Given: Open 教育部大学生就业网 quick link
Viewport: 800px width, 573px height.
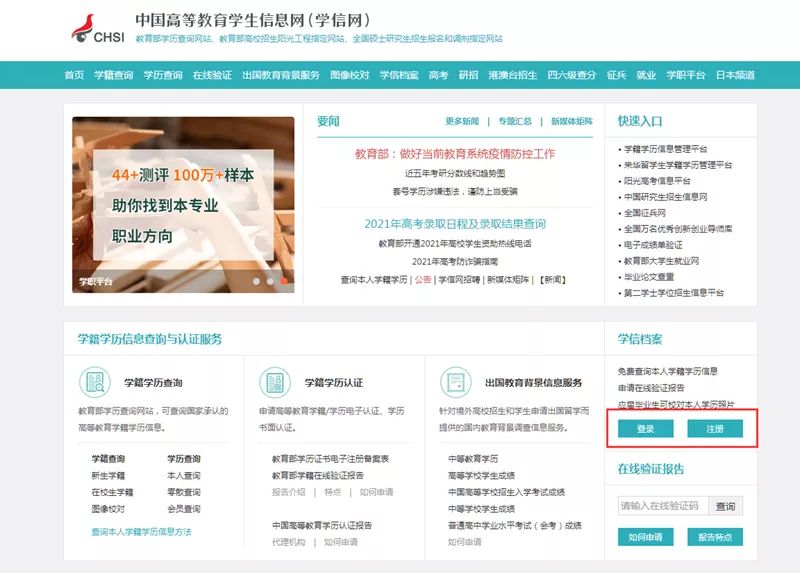Looking at the screenshot, I should (x=661, y=261).
